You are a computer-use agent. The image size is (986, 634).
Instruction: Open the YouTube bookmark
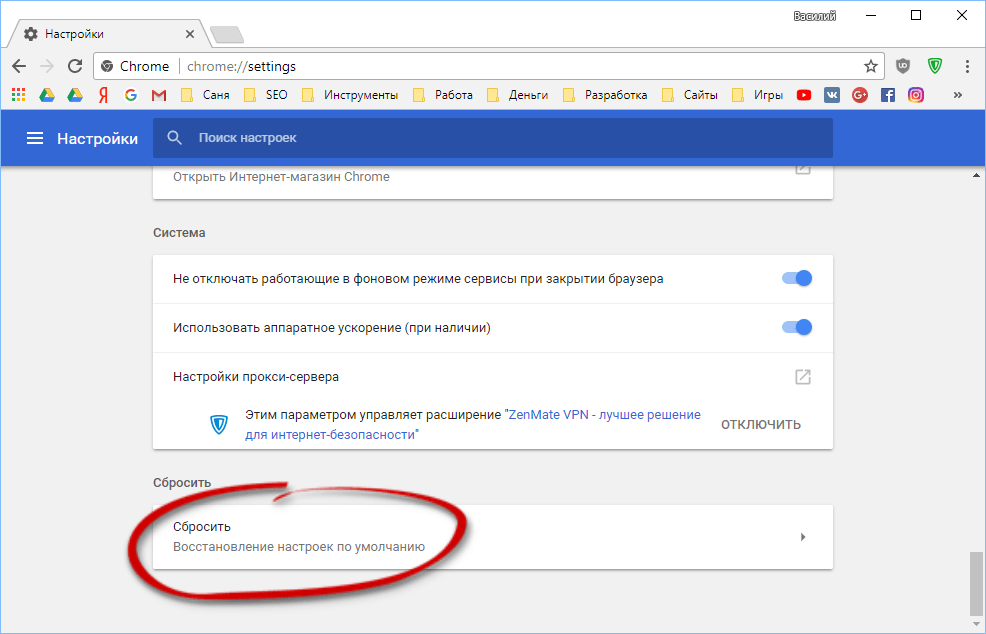(804, 95)
